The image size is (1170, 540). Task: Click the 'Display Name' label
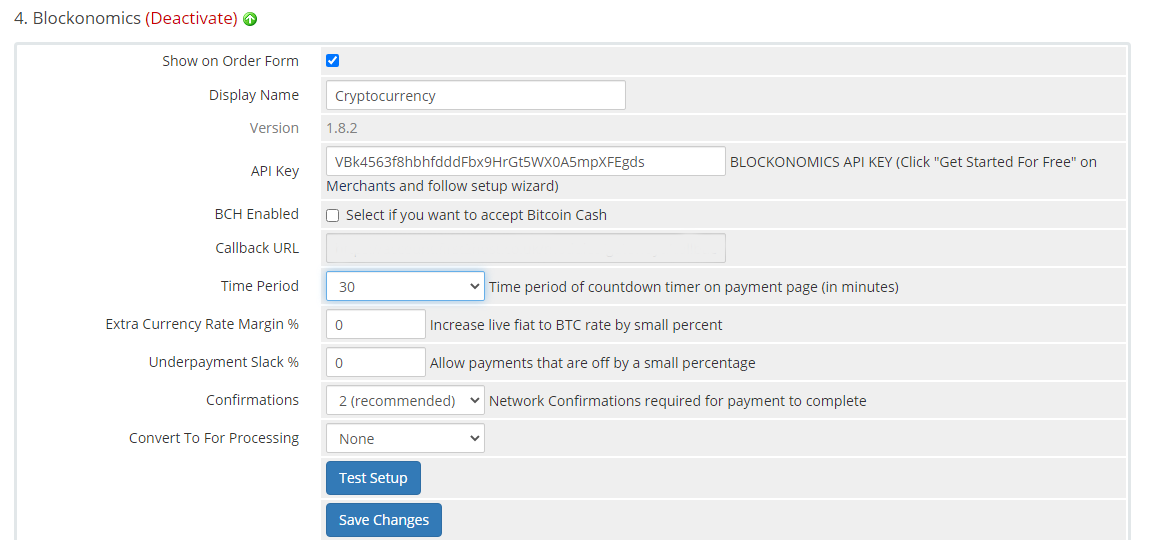pos(254,95)
